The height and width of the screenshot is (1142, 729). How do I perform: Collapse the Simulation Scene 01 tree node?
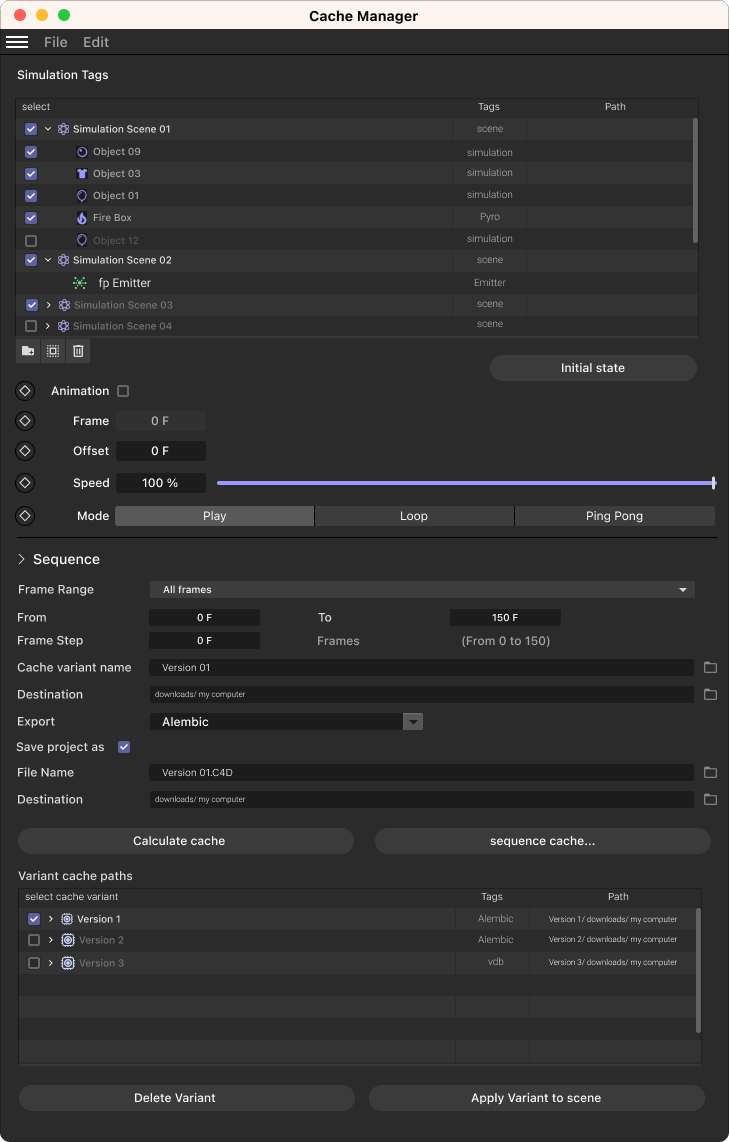(48, 129)
